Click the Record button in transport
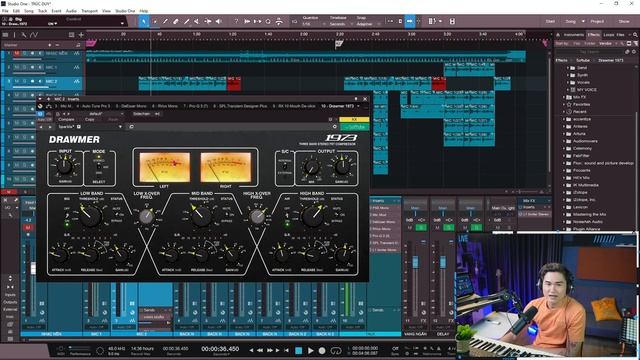The image size is (640, 360). point(322,350)
